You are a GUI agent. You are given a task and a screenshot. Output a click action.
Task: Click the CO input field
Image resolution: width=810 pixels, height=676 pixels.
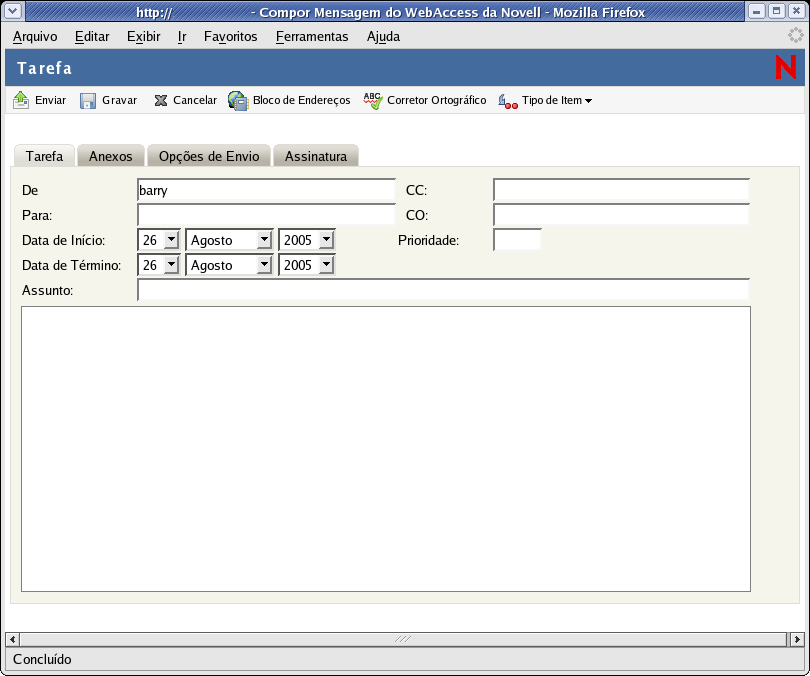(621, 215)
